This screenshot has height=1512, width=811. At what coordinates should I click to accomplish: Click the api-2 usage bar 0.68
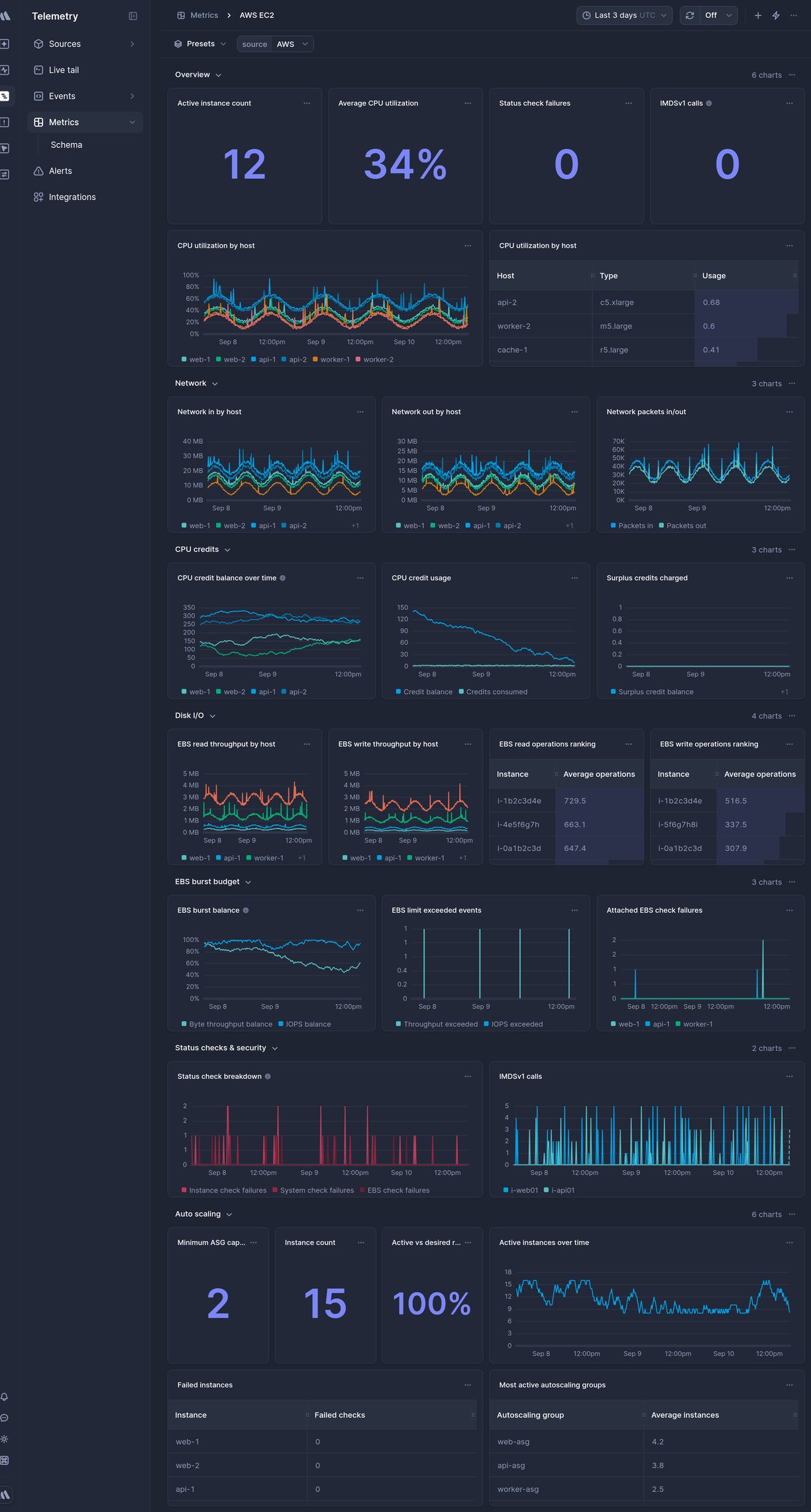(747, 302)
